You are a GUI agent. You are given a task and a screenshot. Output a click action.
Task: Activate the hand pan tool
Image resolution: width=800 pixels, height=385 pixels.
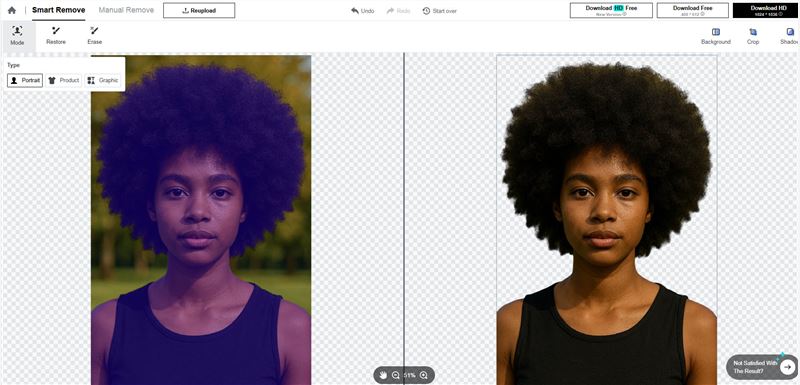(383, 375)
